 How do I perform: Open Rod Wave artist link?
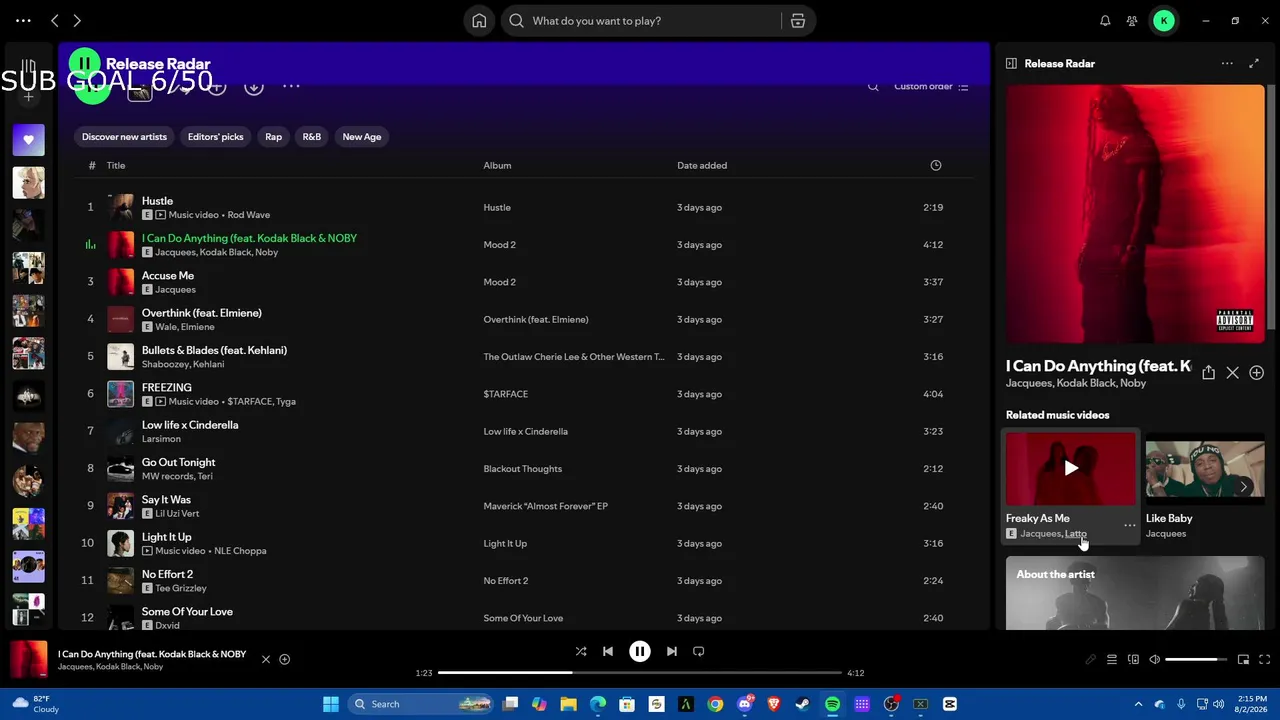pos(249,215)
